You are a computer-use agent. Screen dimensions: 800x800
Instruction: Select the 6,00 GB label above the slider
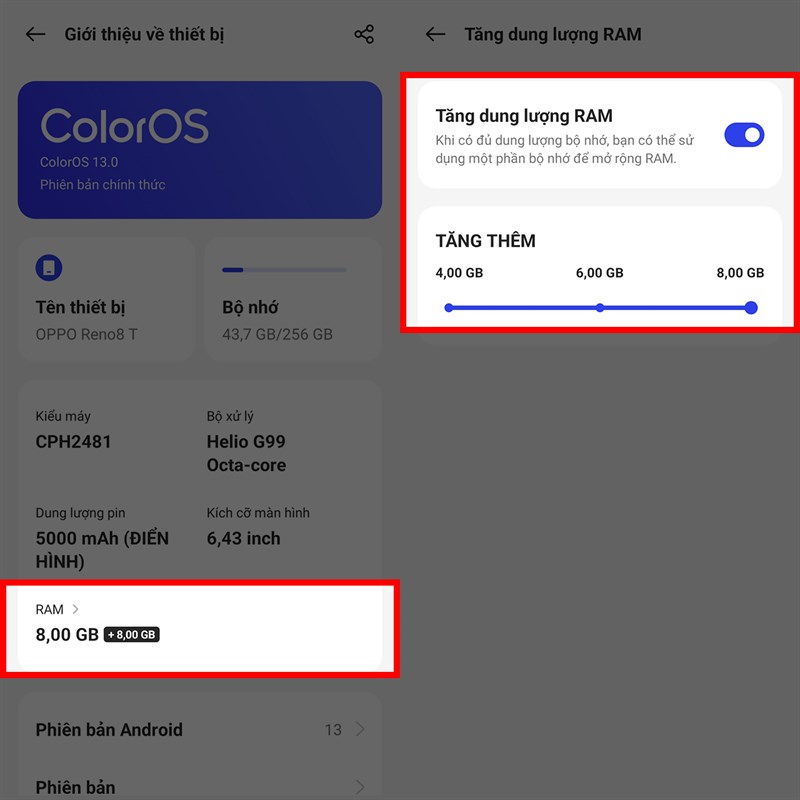[600, 271]
